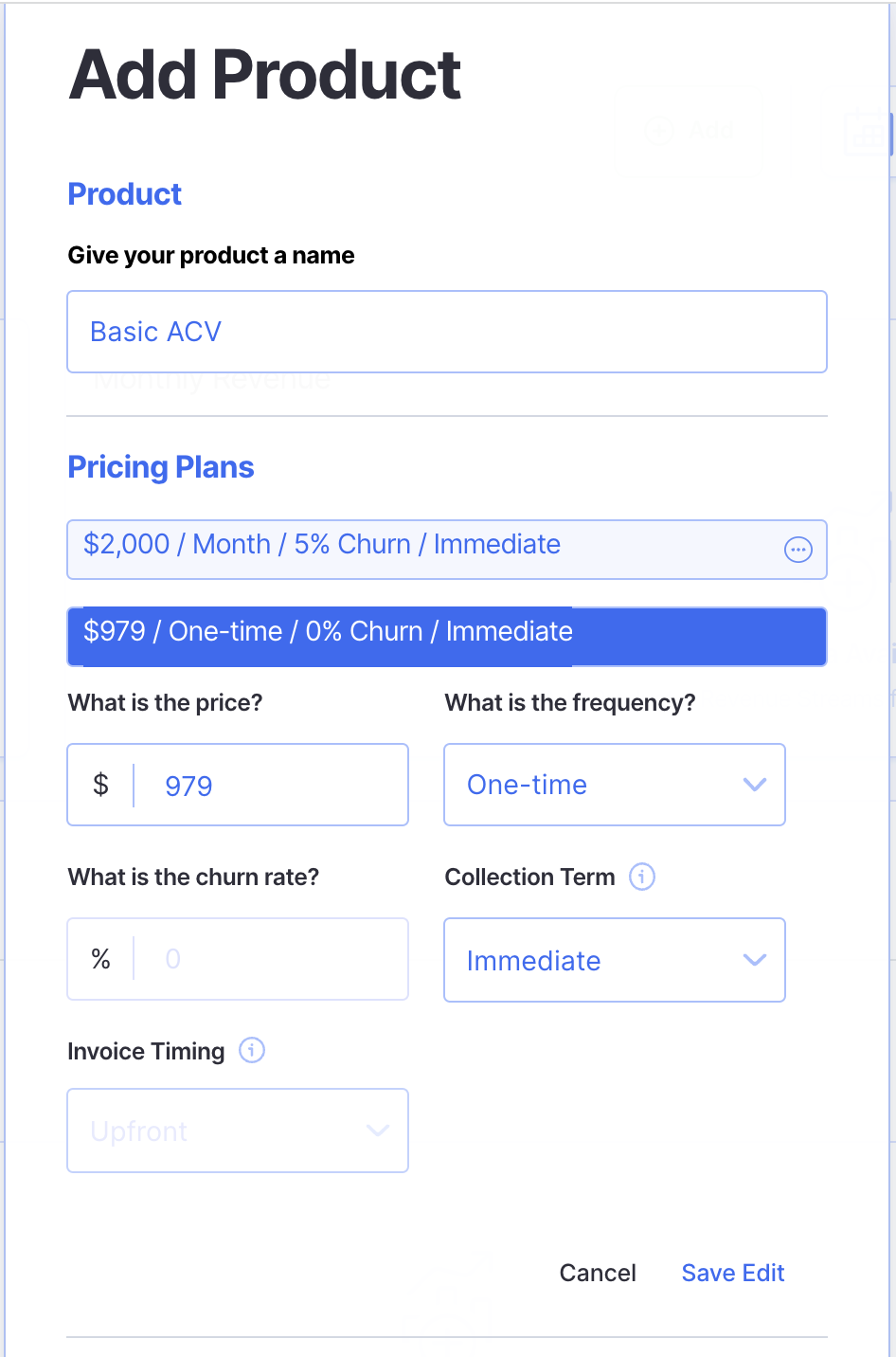The image size is (896, 1357).
Task: Open the Upfront invoice timing dropdown
Action: 238,1131
